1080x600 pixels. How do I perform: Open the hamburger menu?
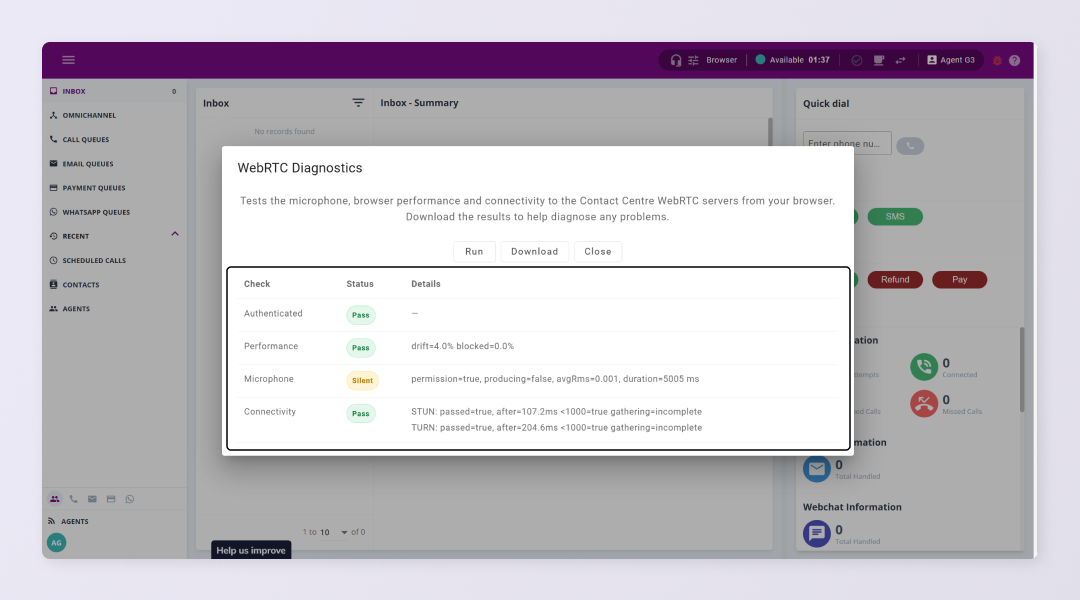click(68, 60)
